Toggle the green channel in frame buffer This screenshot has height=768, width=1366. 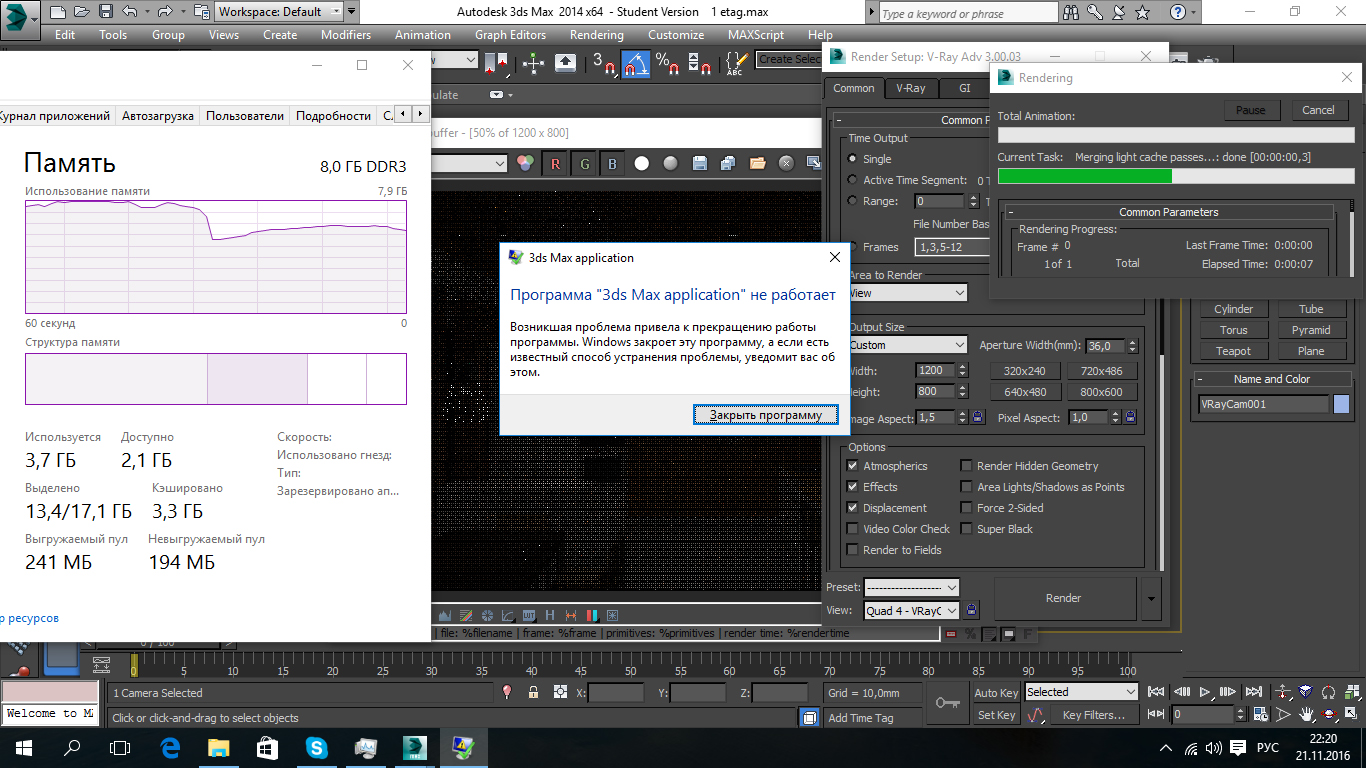584,164
